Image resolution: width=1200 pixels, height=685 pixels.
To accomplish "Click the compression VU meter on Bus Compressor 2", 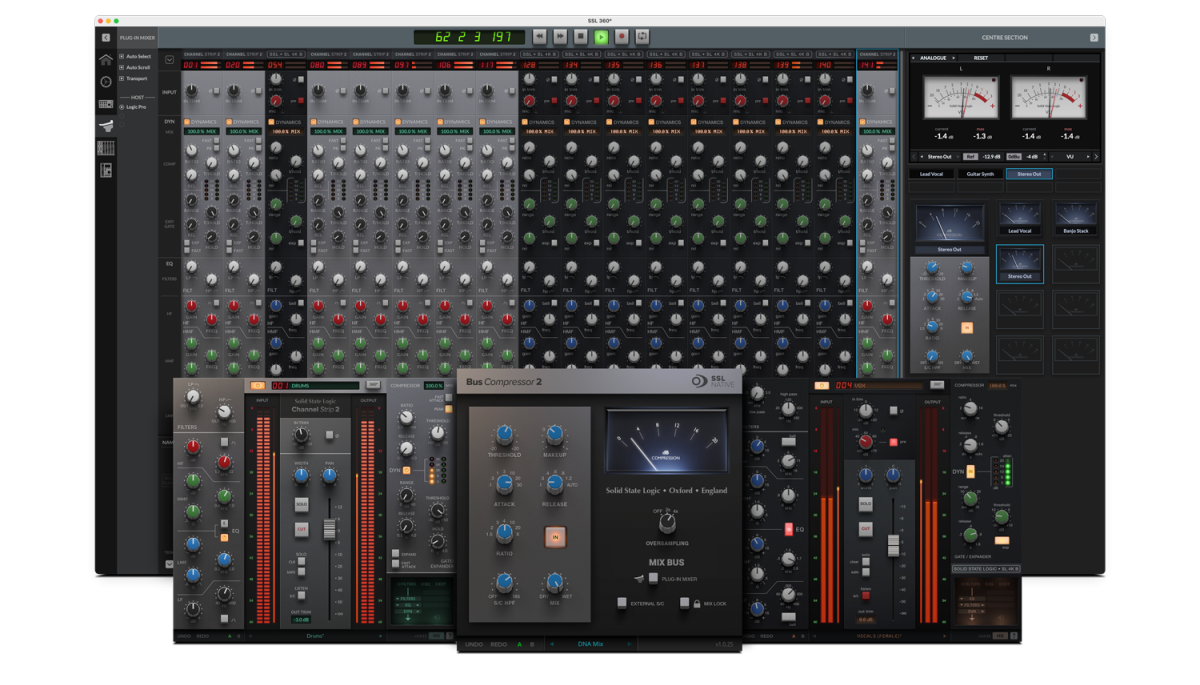I will point(666,441).
